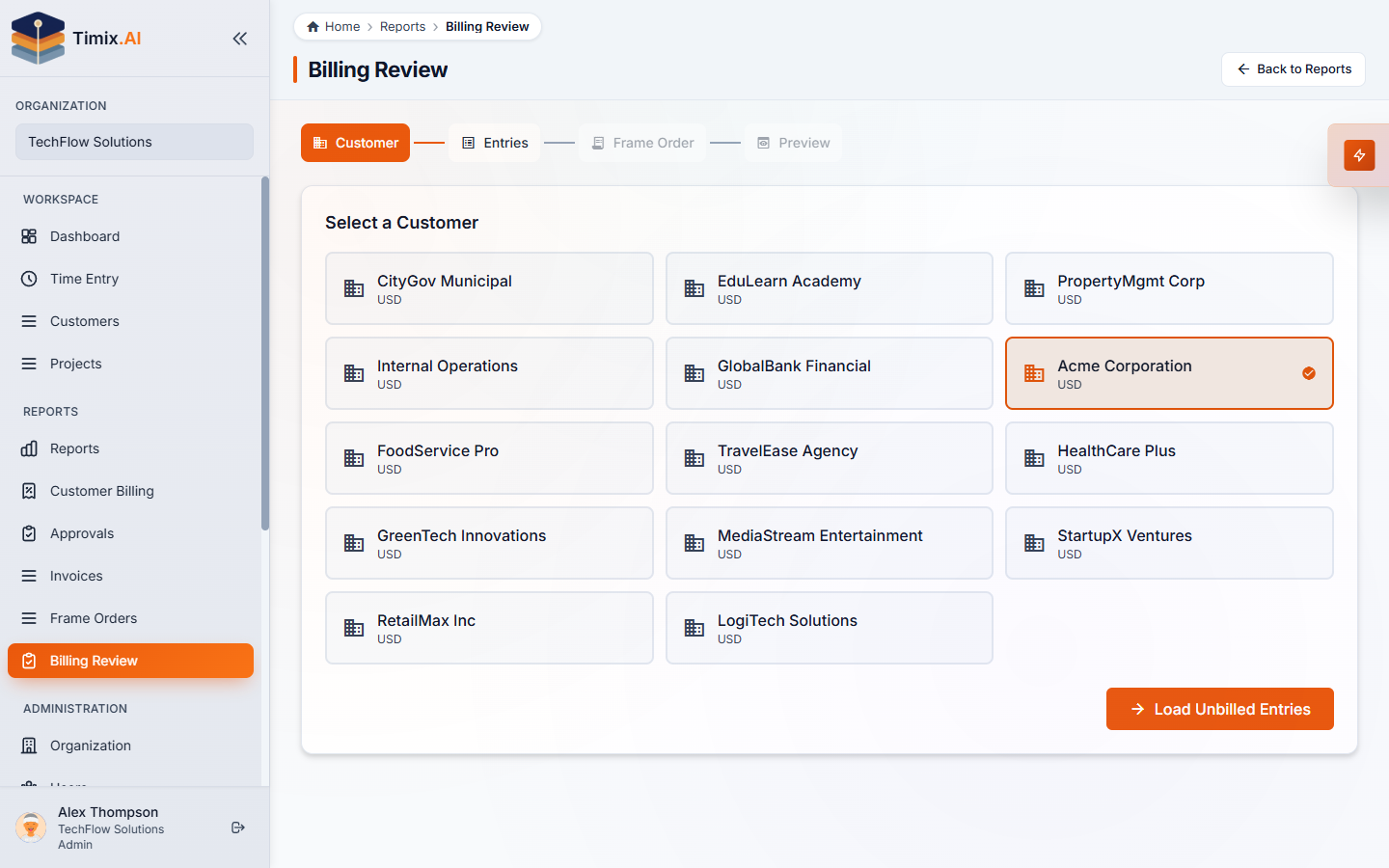Click MediaStream Entertainment building icon
Image resolution: width=1389 pixels, height=868 pixels.
tap(694, 543)
